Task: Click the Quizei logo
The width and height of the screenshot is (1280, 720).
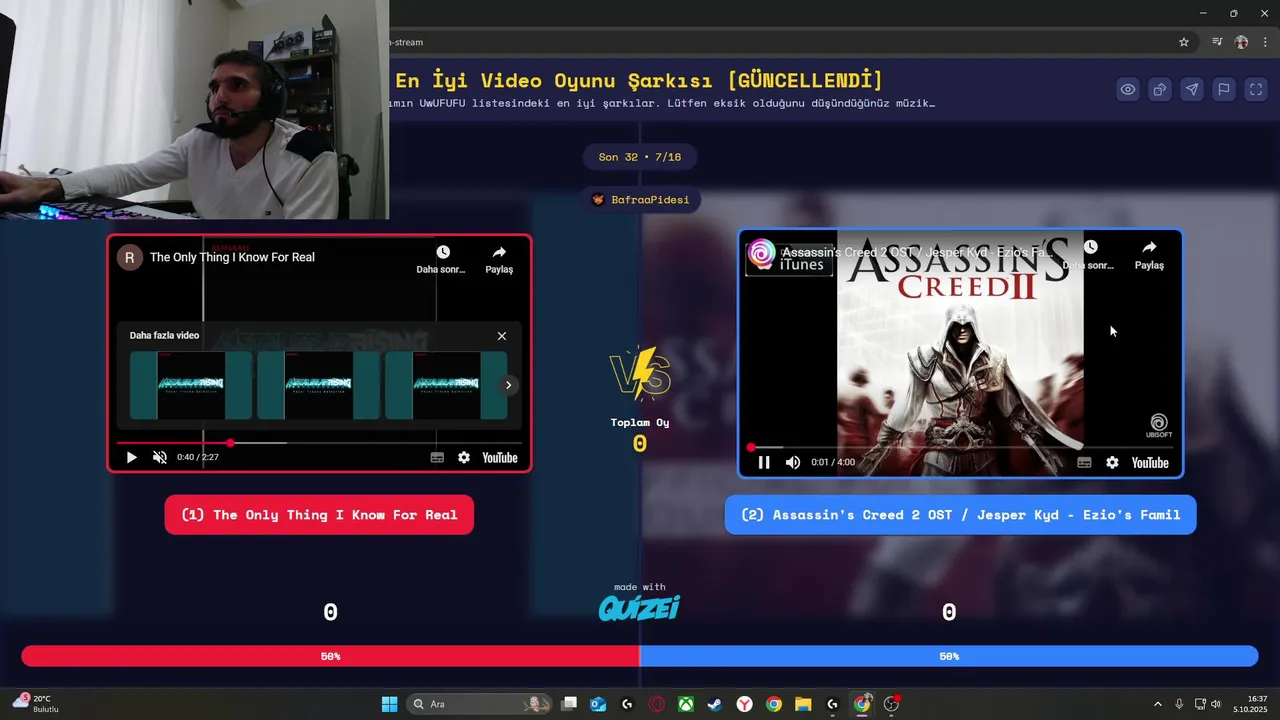Action: 639,607
